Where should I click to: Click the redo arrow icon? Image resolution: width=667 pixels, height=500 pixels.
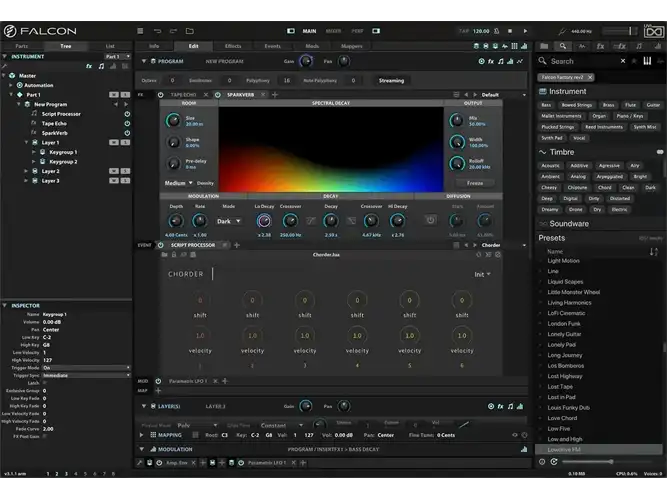pos(173,31)
